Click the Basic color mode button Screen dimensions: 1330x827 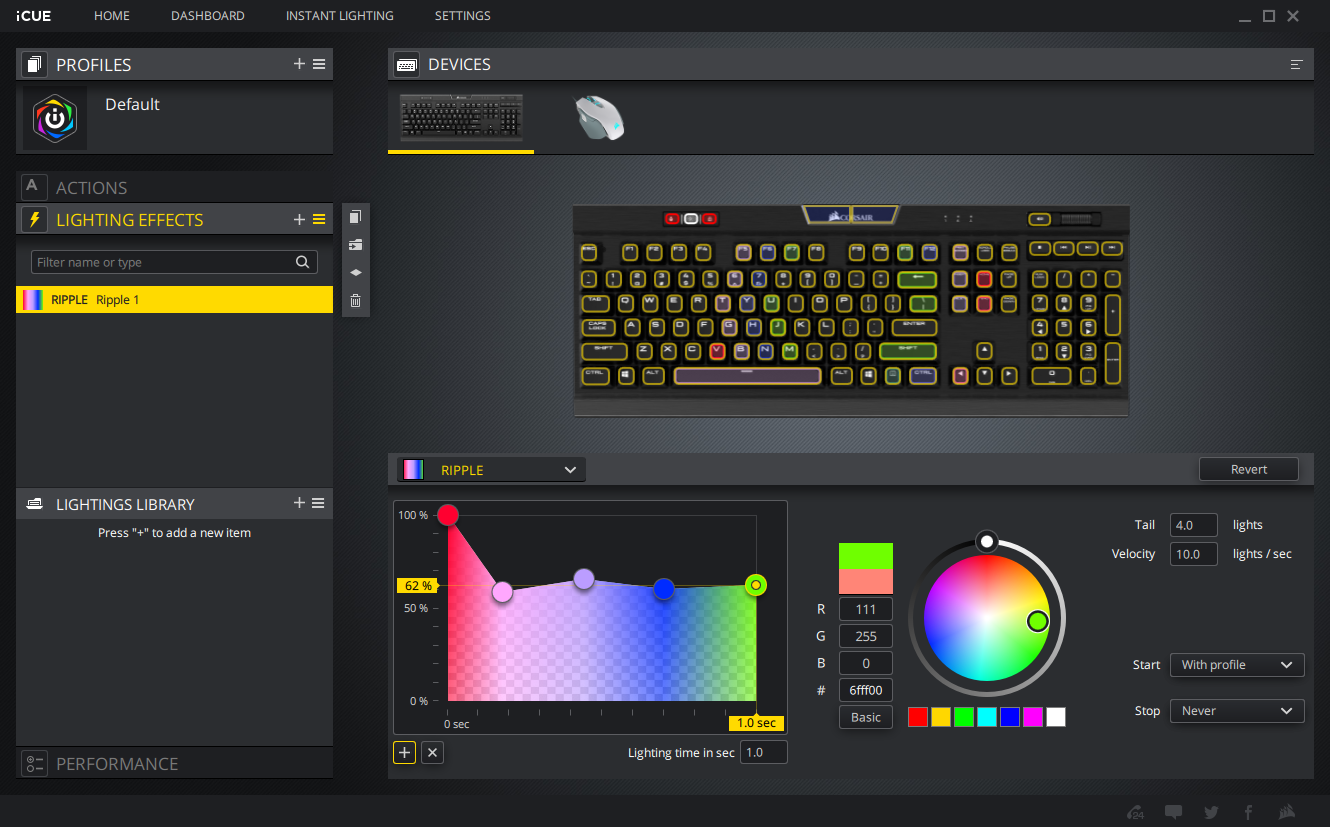point(866,717)
